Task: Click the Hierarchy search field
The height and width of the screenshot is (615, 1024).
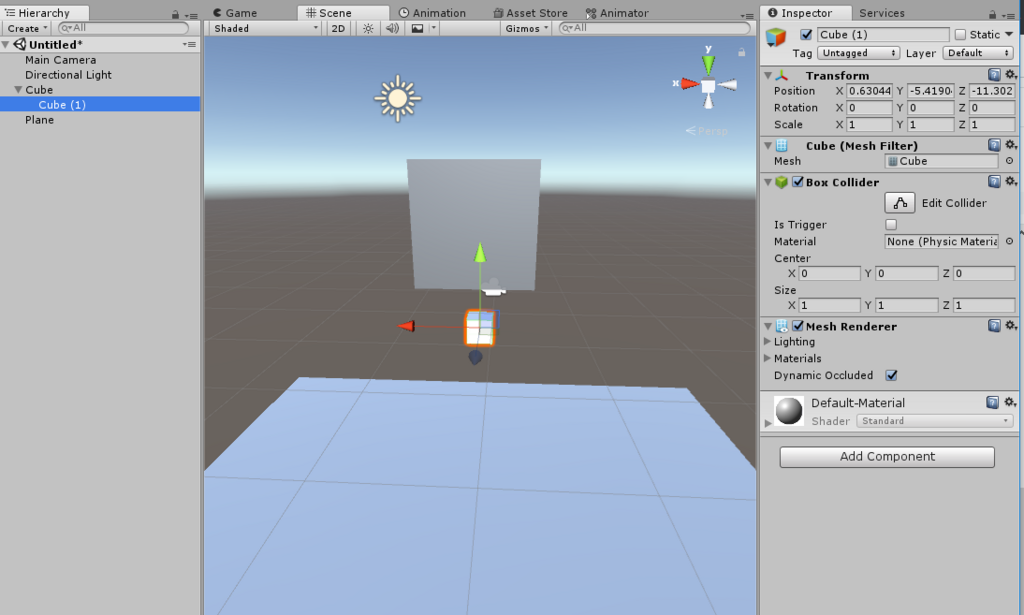Action: (x=123, y=28)
